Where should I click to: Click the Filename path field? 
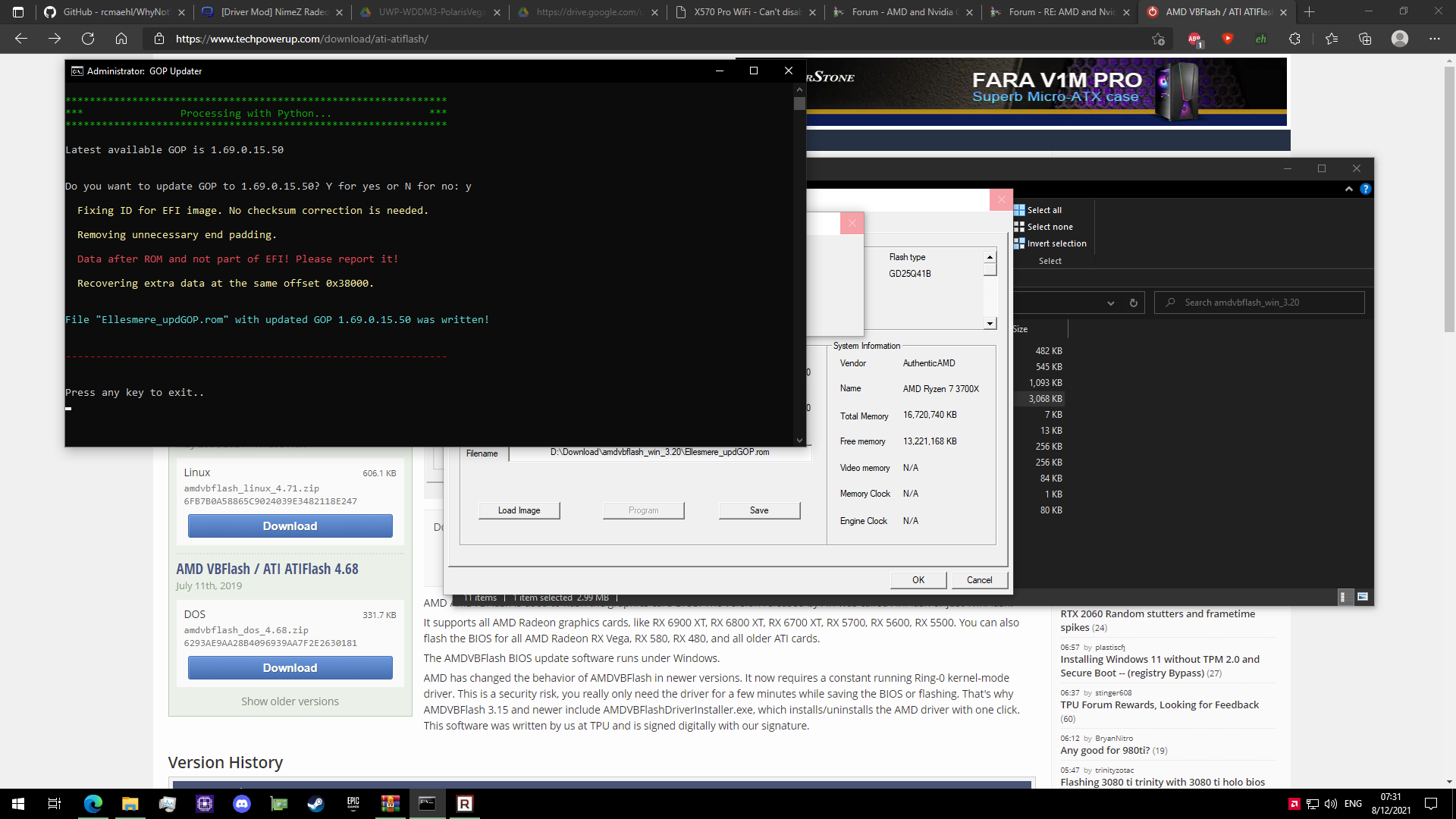click(x=660, y=452)
